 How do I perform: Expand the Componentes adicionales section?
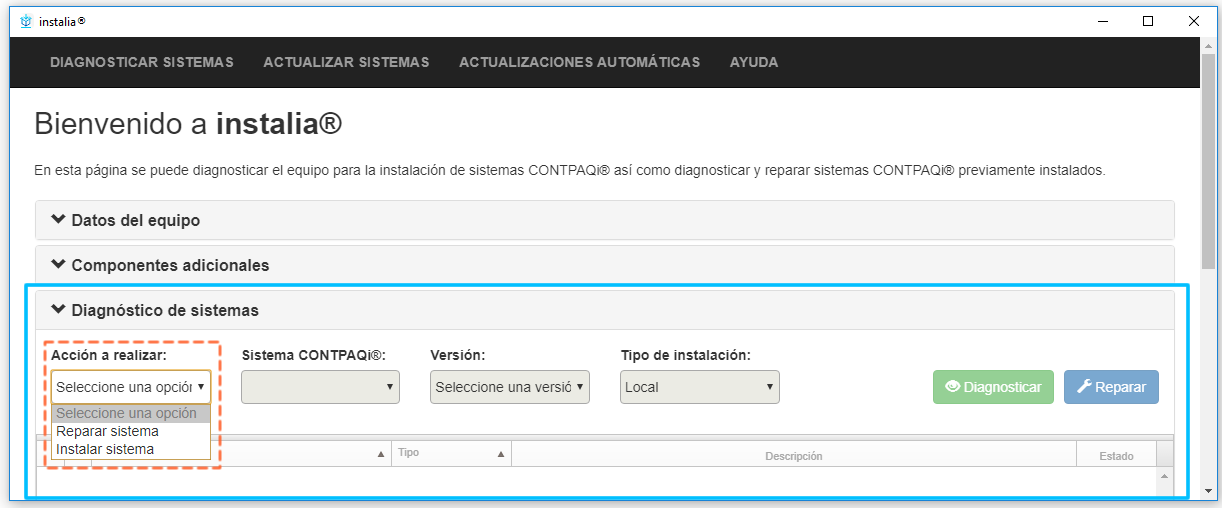[604, 265]
